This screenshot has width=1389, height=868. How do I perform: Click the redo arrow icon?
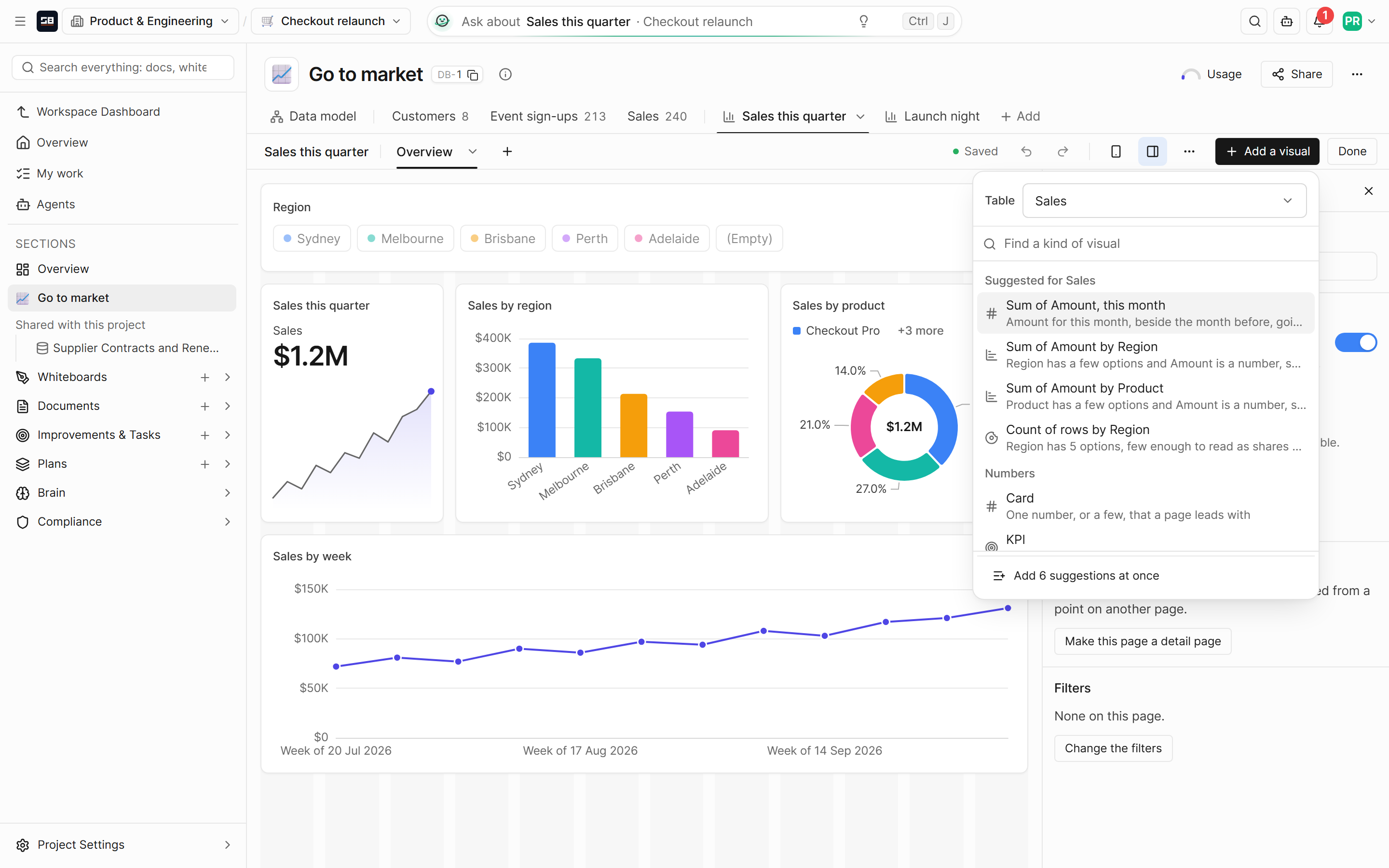(1062, 151)
